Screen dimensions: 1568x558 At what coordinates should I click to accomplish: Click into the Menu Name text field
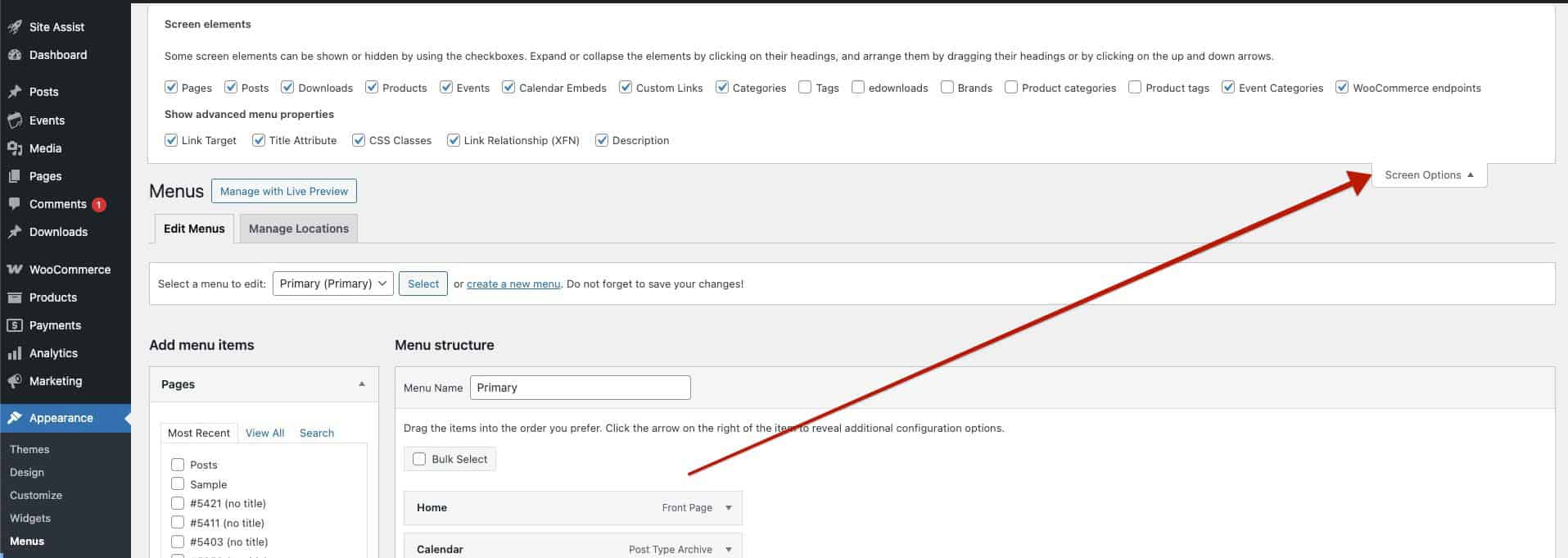point(580,388)
